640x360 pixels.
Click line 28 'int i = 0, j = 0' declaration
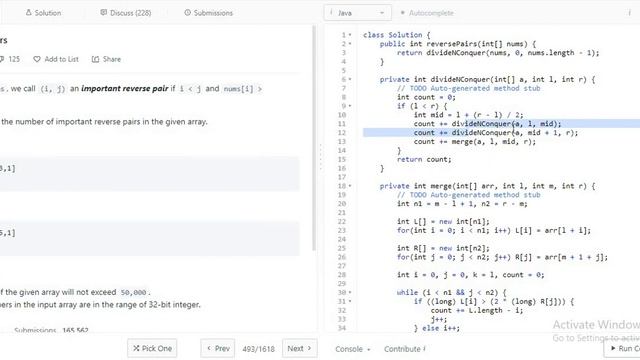(470, 275)
